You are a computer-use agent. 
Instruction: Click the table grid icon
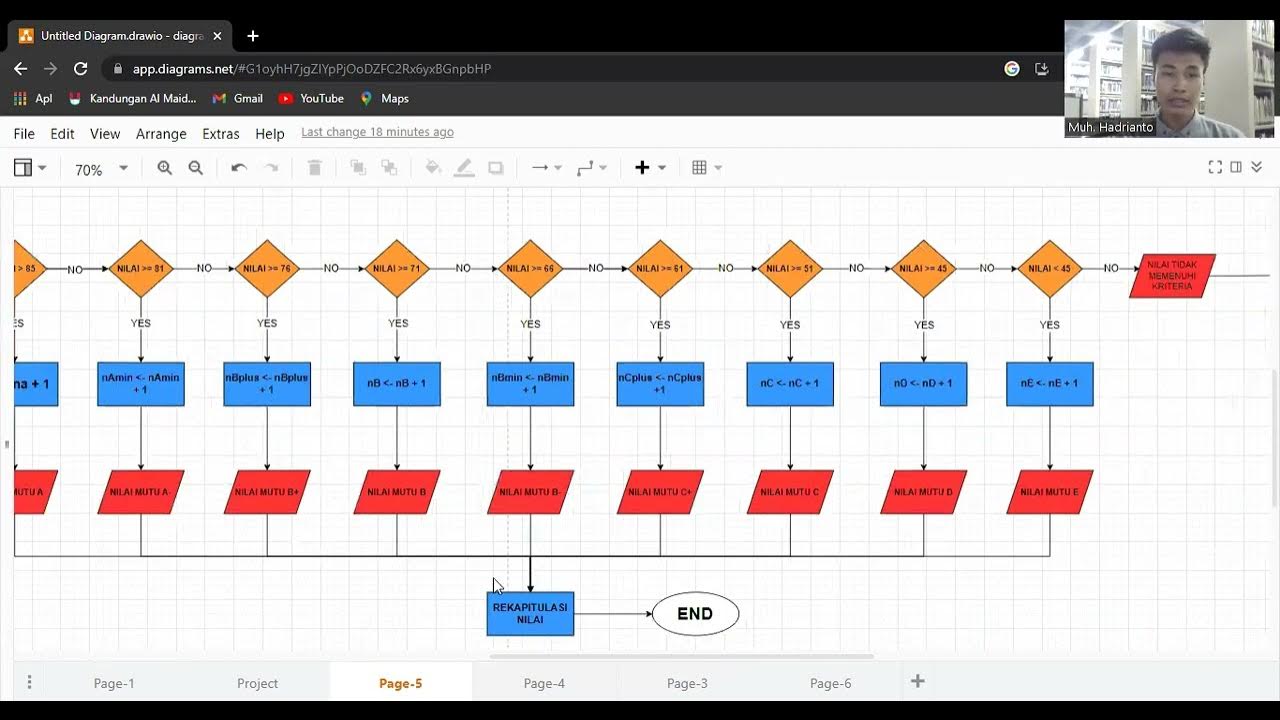700,168
